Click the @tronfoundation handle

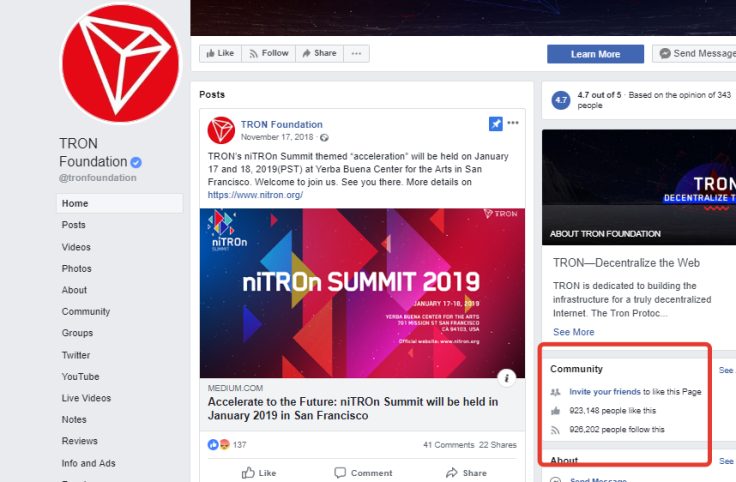pyautogui.click(x=98, y=178)
